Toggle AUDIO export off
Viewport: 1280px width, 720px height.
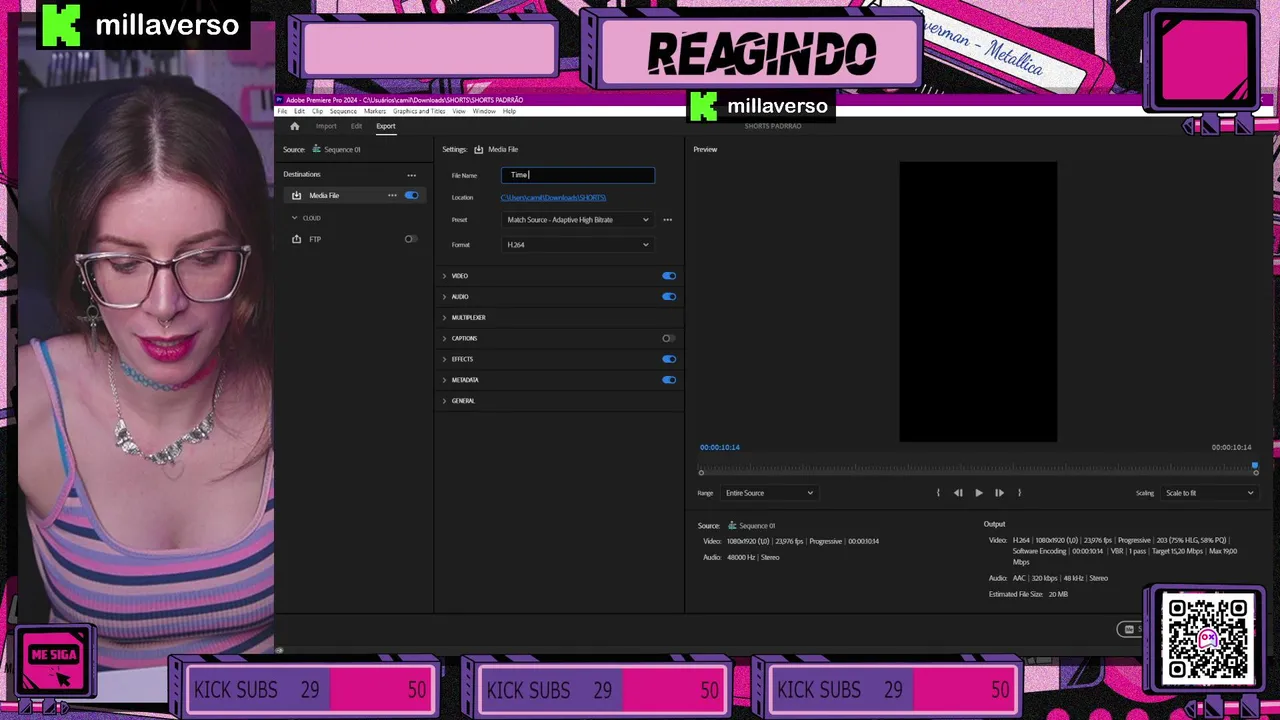(669, 297)
